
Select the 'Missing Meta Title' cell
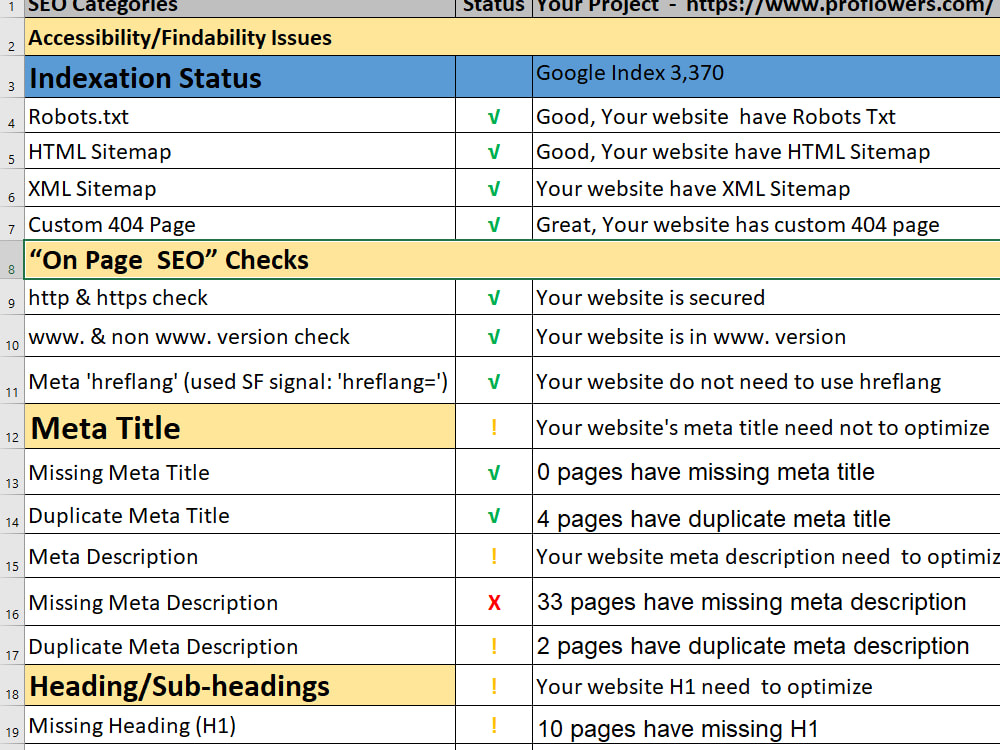[x=240, y=472]
